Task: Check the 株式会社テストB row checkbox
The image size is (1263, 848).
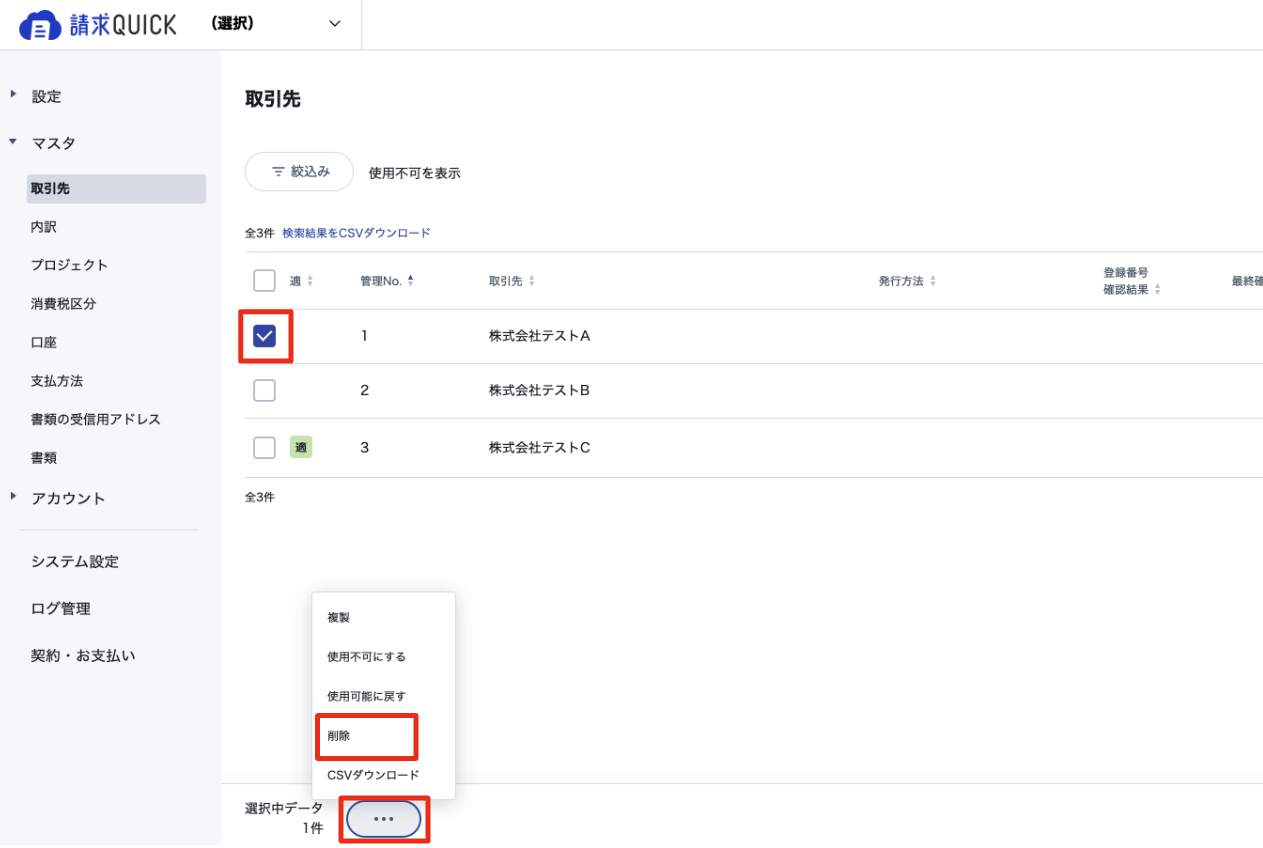Action: [x=264, y=391]
